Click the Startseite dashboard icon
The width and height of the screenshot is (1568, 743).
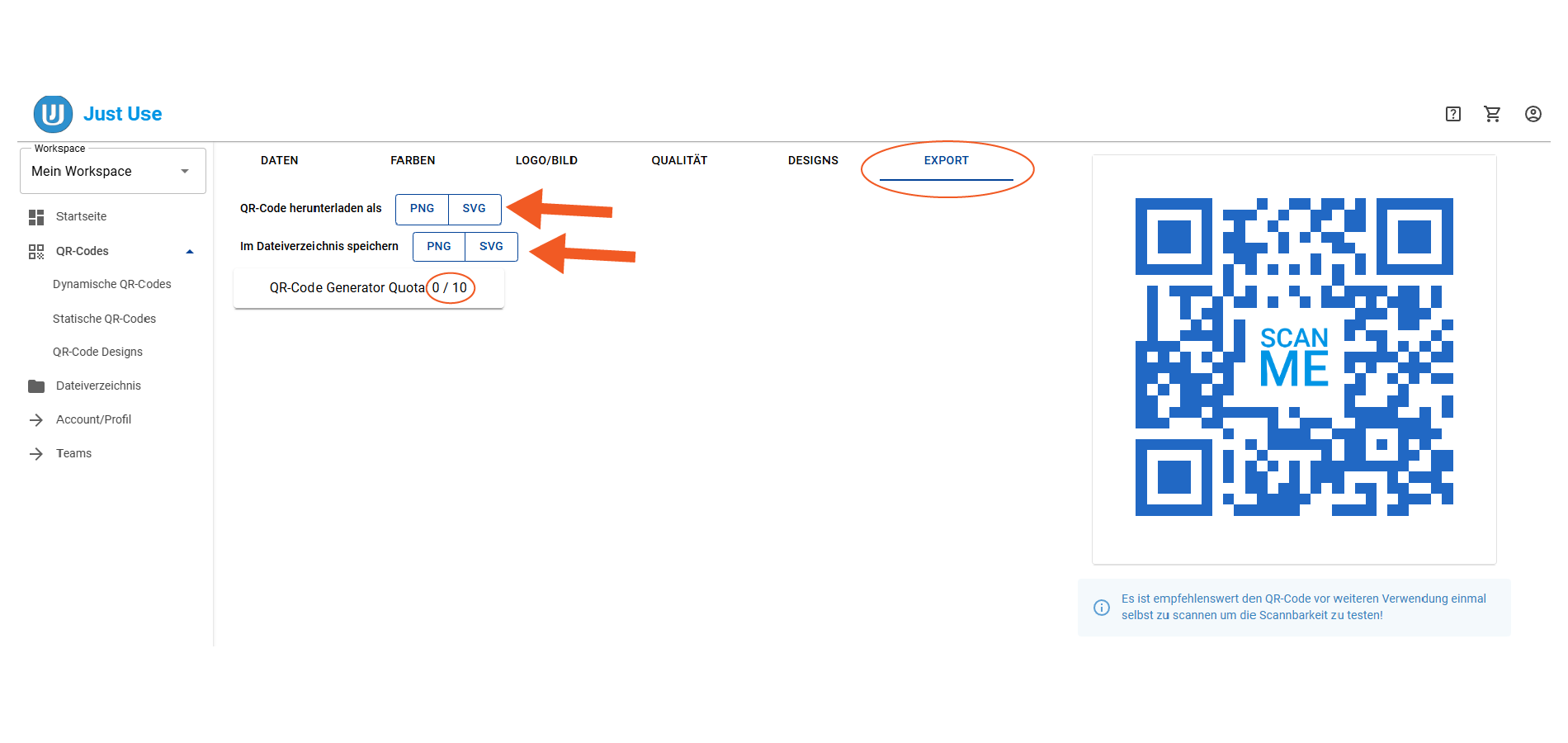tap(36, 217)
